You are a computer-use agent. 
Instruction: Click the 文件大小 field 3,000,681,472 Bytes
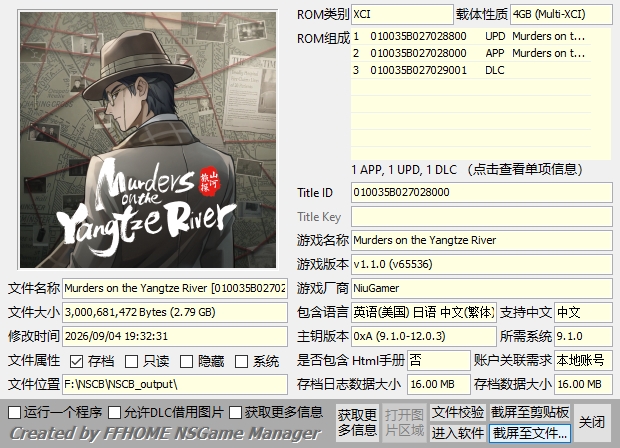(x=175, y=312)
